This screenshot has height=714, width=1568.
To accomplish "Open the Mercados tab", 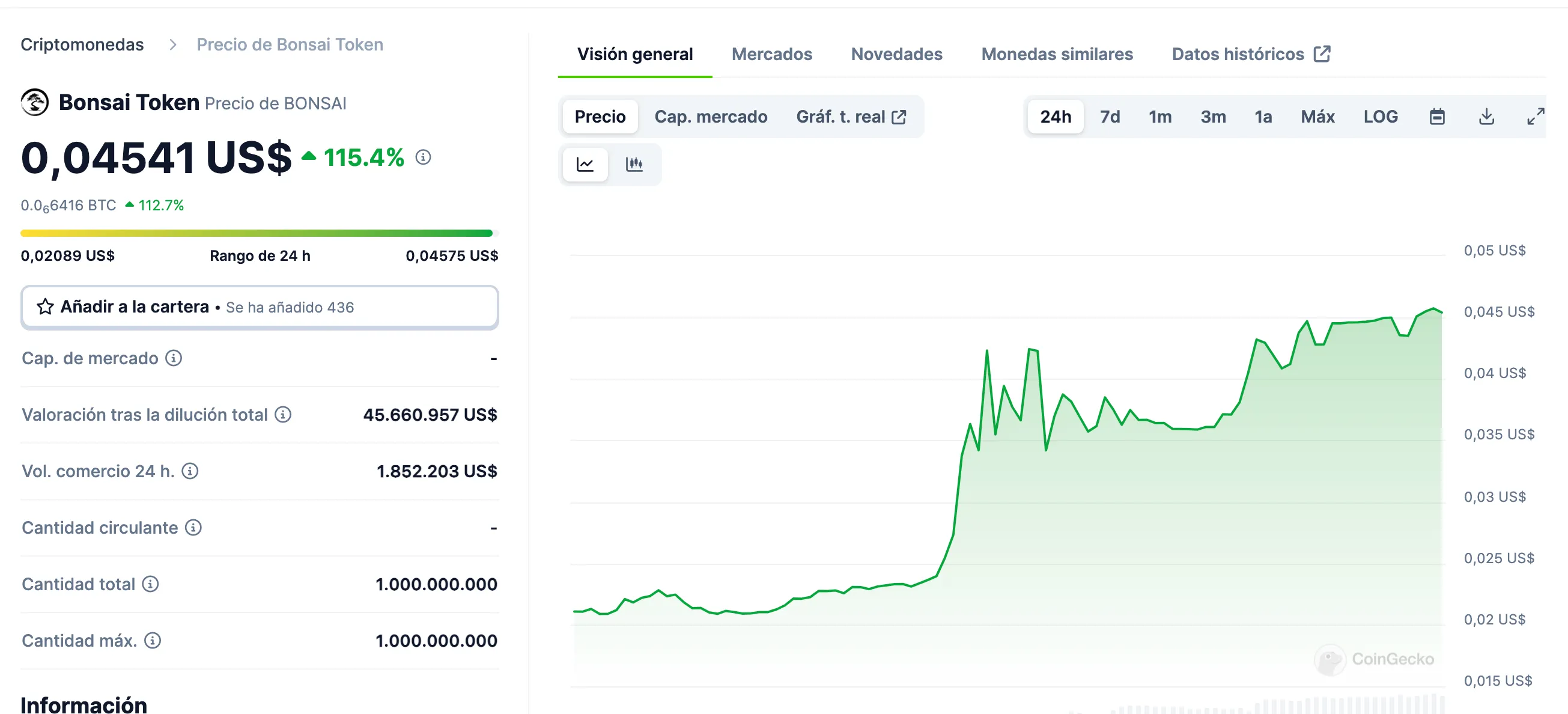I will (772, 54).
